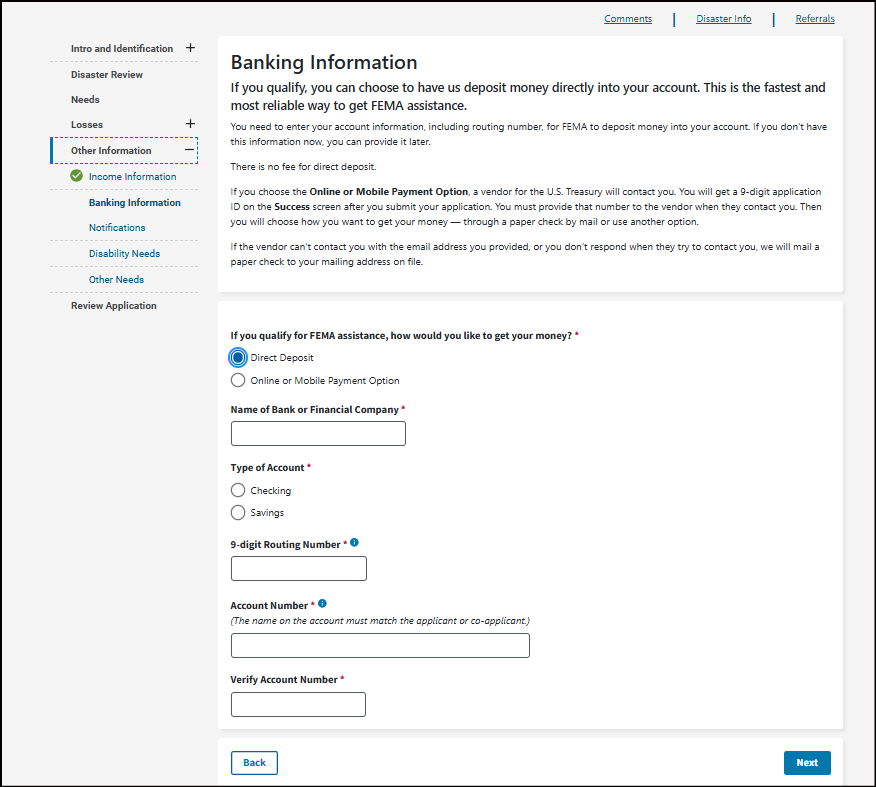Click the Routing Number info icon
876x787 pixels.
tap(355, 543)
